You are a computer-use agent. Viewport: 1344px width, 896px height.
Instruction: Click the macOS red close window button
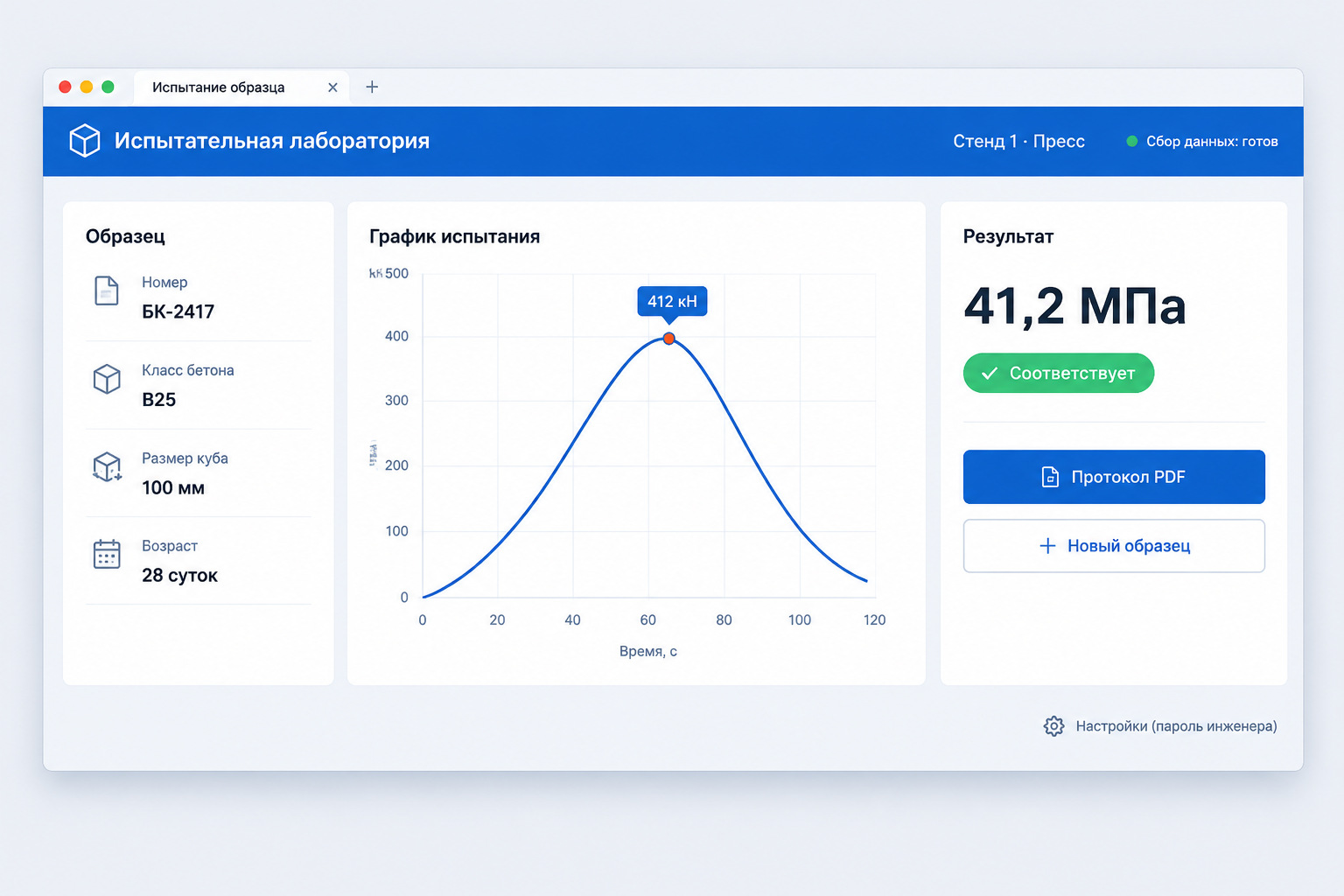pyautogui.click(x=65, y=87)
